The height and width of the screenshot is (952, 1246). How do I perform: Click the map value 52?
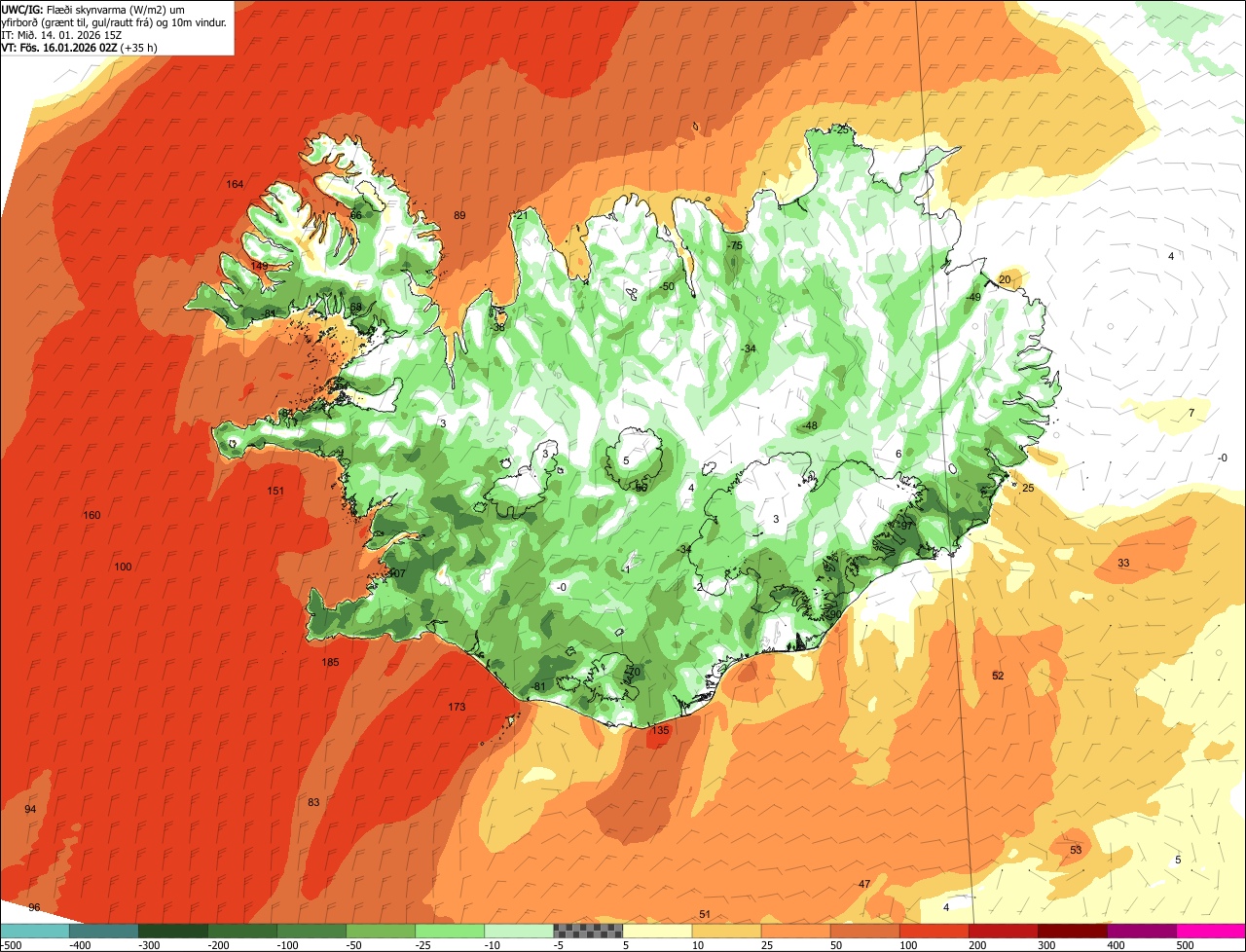pyautogui.click(x=998, y=676)
